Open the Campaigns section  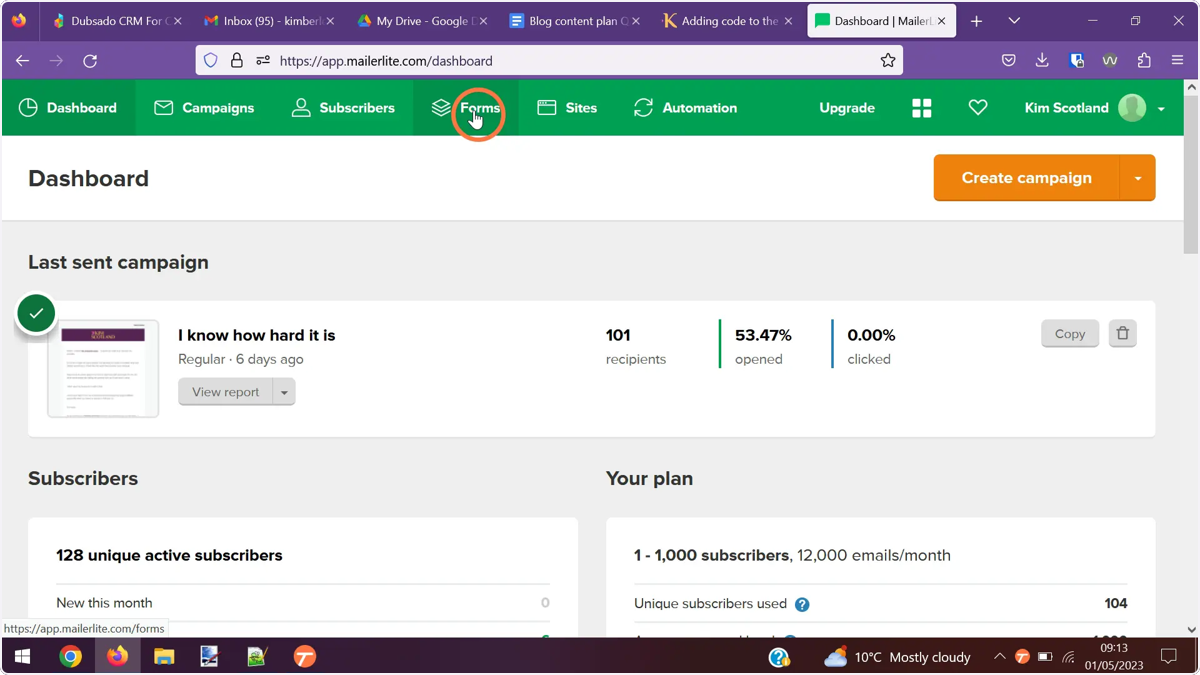(x=204, y=108)
